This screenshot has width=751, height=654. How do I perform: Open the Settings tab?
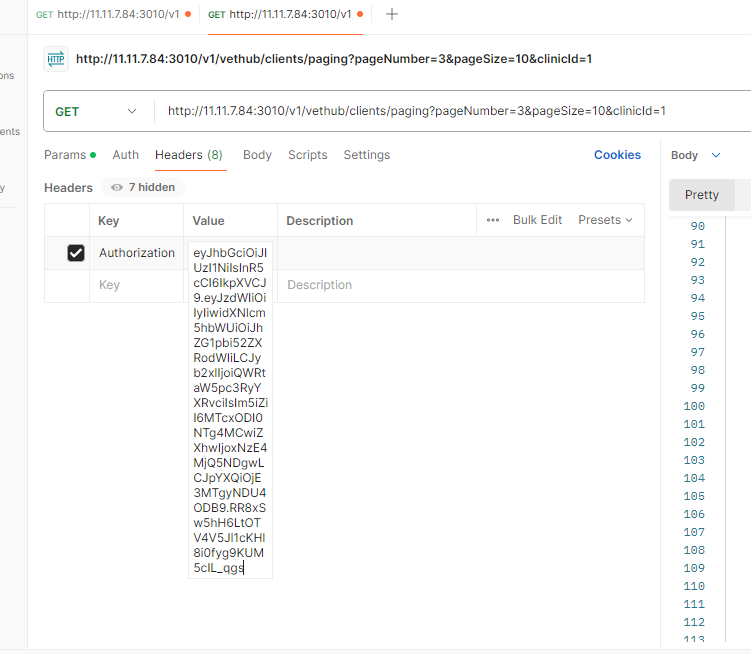coord(367,155)
